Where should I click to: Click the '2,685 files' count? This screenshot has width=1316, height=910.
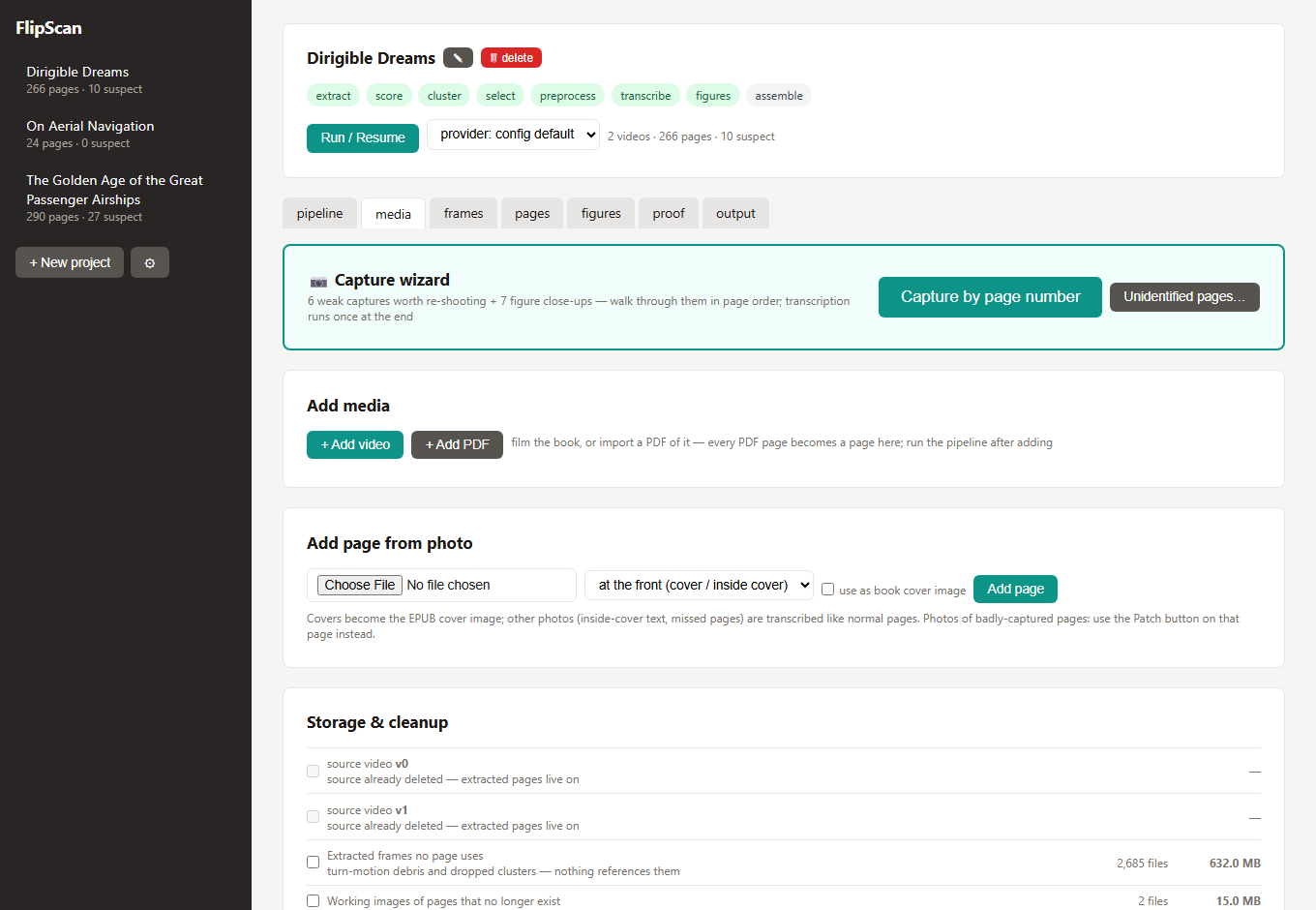click(1142, 864)
